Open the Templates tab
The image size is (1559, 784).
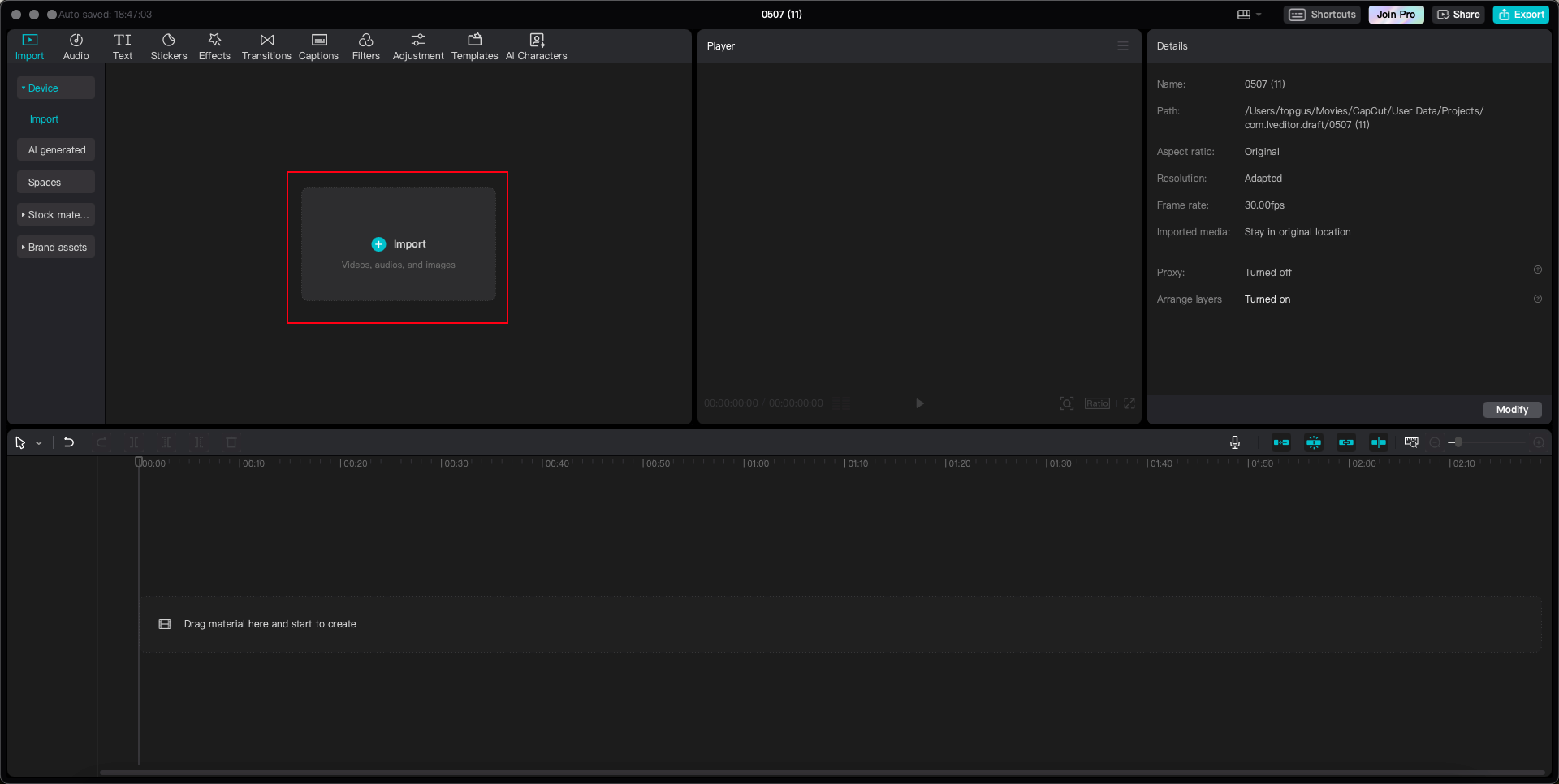click(475, 47)
